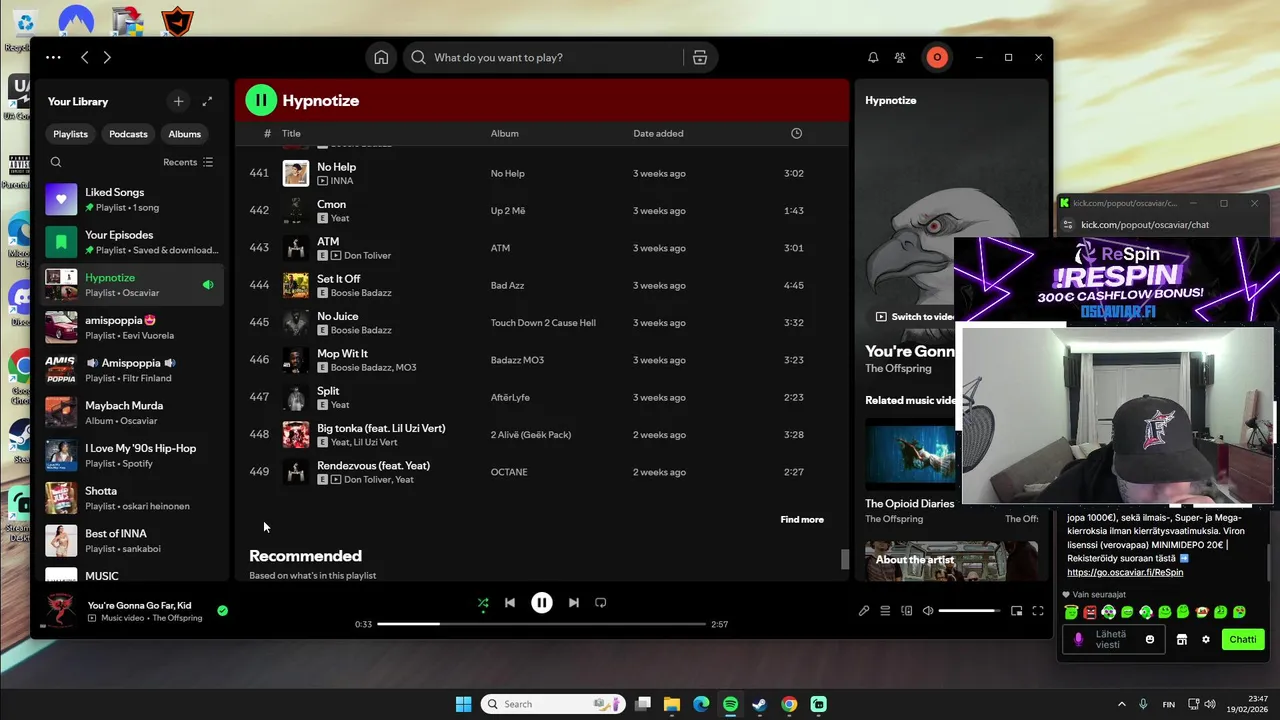Create a new playlist with the plus icon

[178, 101]
